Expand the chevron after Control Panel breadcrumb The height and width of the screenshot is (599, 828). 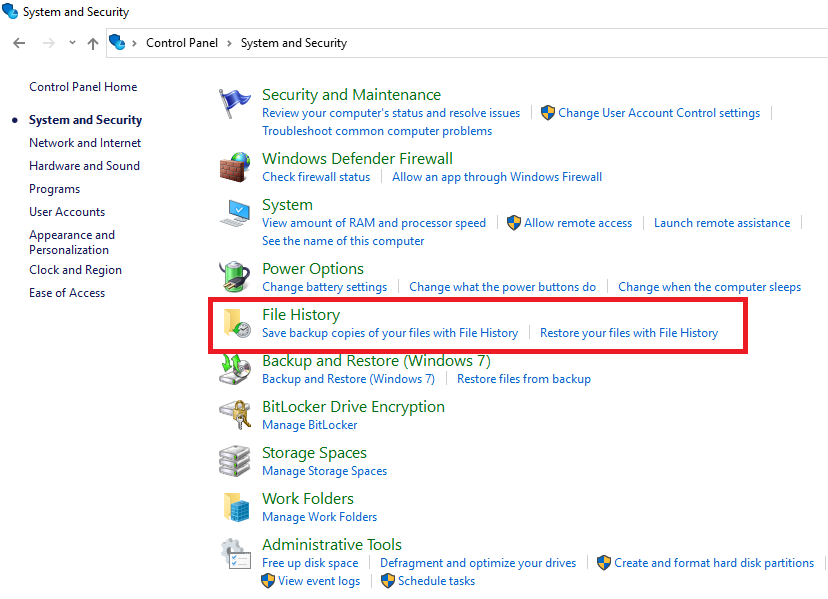click(229, 43)
